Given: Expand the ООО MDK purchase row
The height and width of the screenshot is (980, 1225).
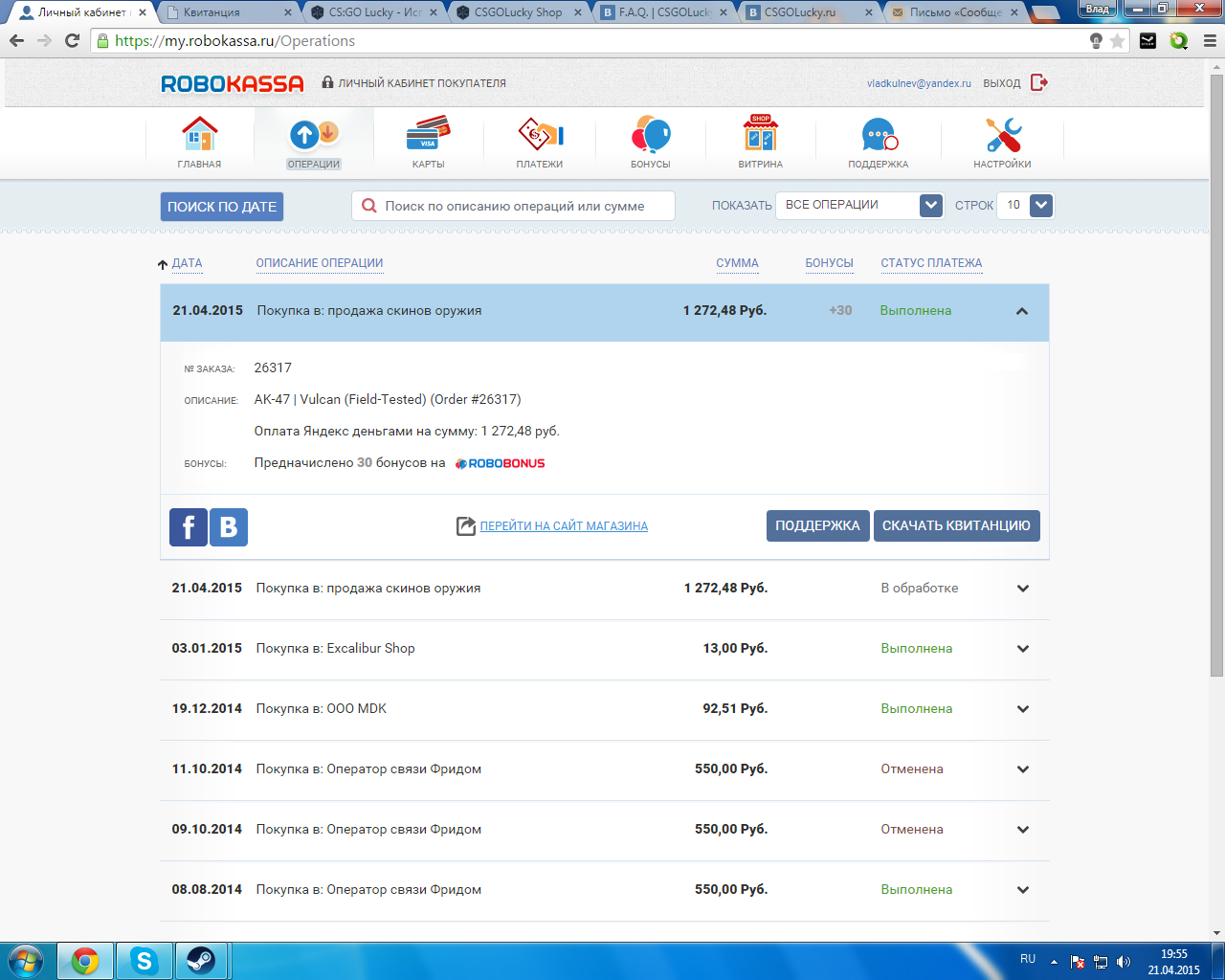Looking at the screenshot, I should (x=1023, y=709).
